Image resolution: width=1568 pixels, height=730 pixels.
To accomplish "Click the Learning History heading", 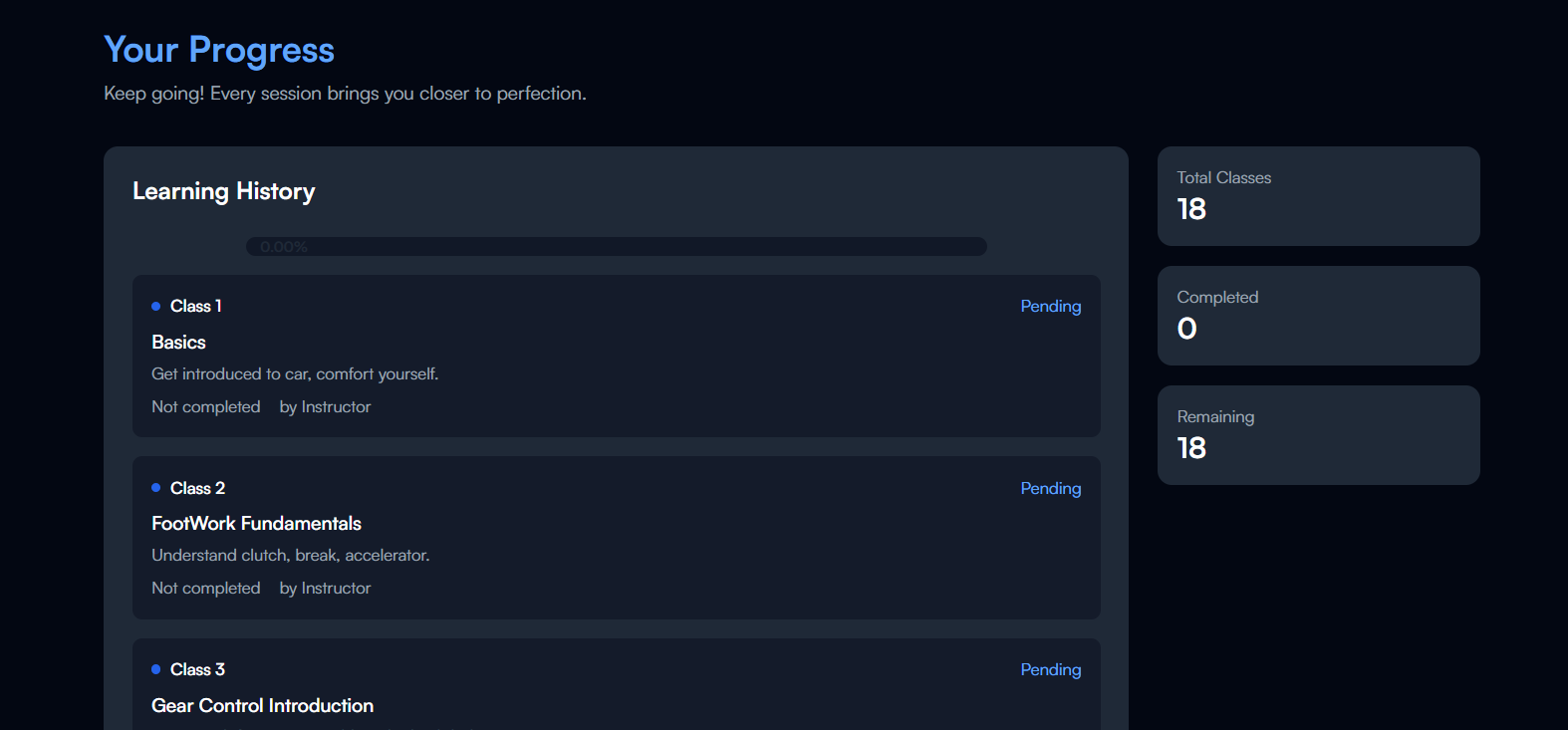I will [224, 191].
